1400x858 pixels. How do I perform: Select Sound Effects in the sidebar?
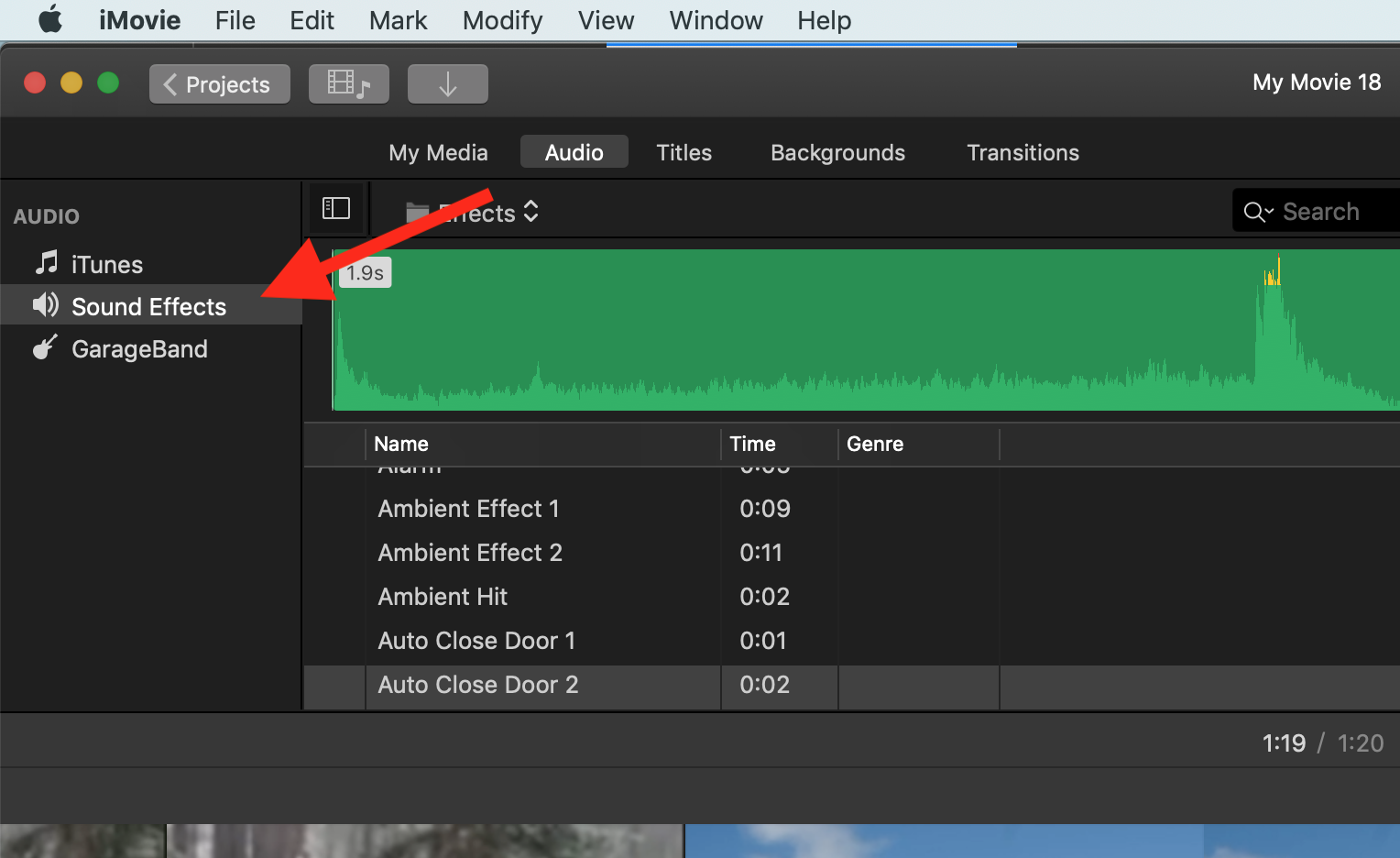pos(151,306)
